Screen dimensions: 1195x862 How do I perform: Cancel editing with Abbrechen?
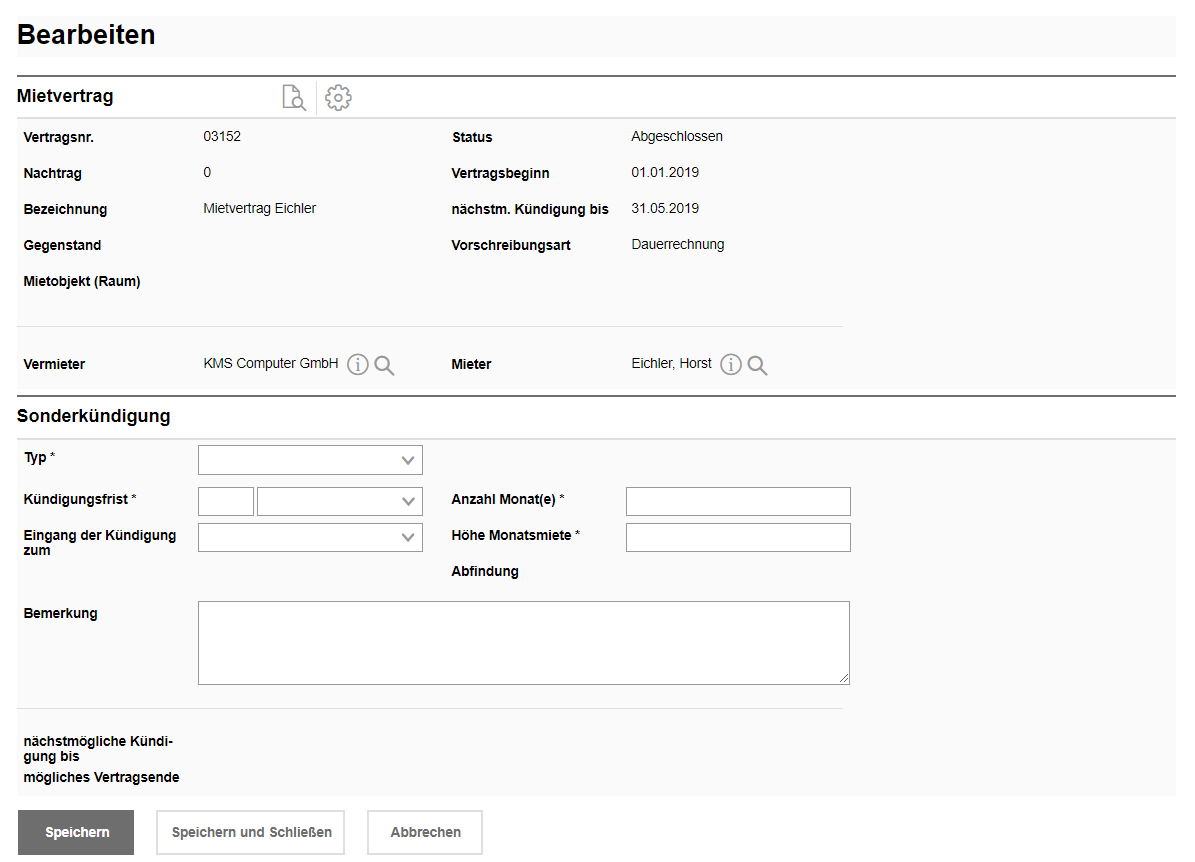(425, 832)
